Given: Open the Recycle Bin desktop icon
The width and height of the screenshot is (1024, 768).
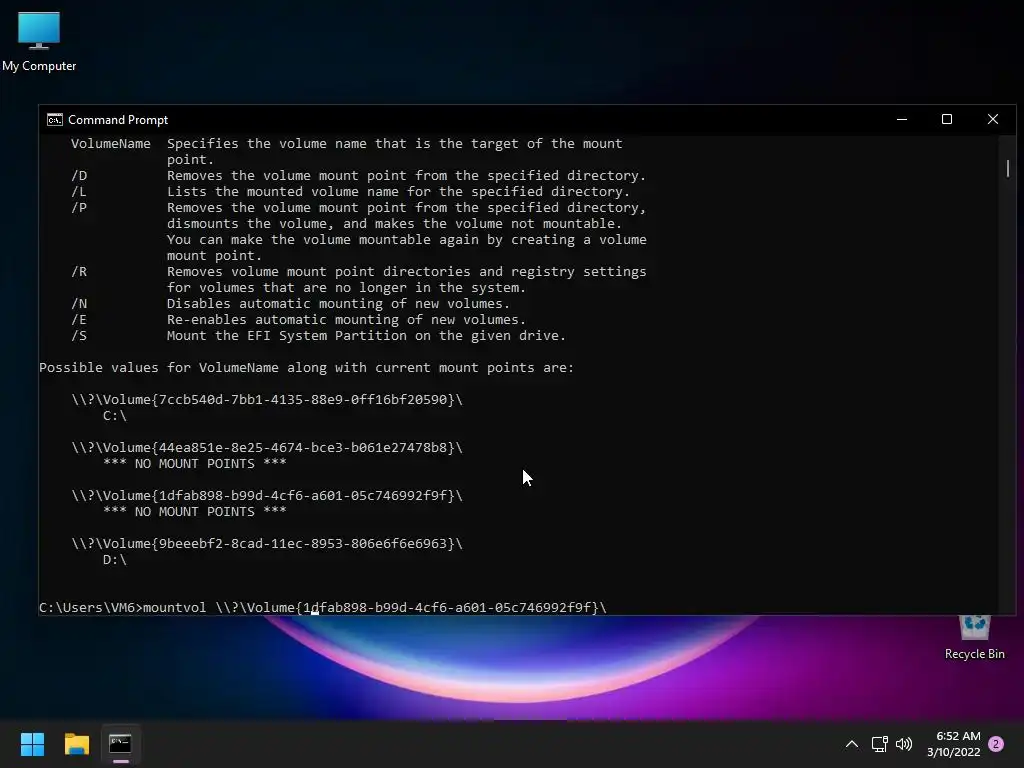Looking at the screenshot, I should coord(974,638).
